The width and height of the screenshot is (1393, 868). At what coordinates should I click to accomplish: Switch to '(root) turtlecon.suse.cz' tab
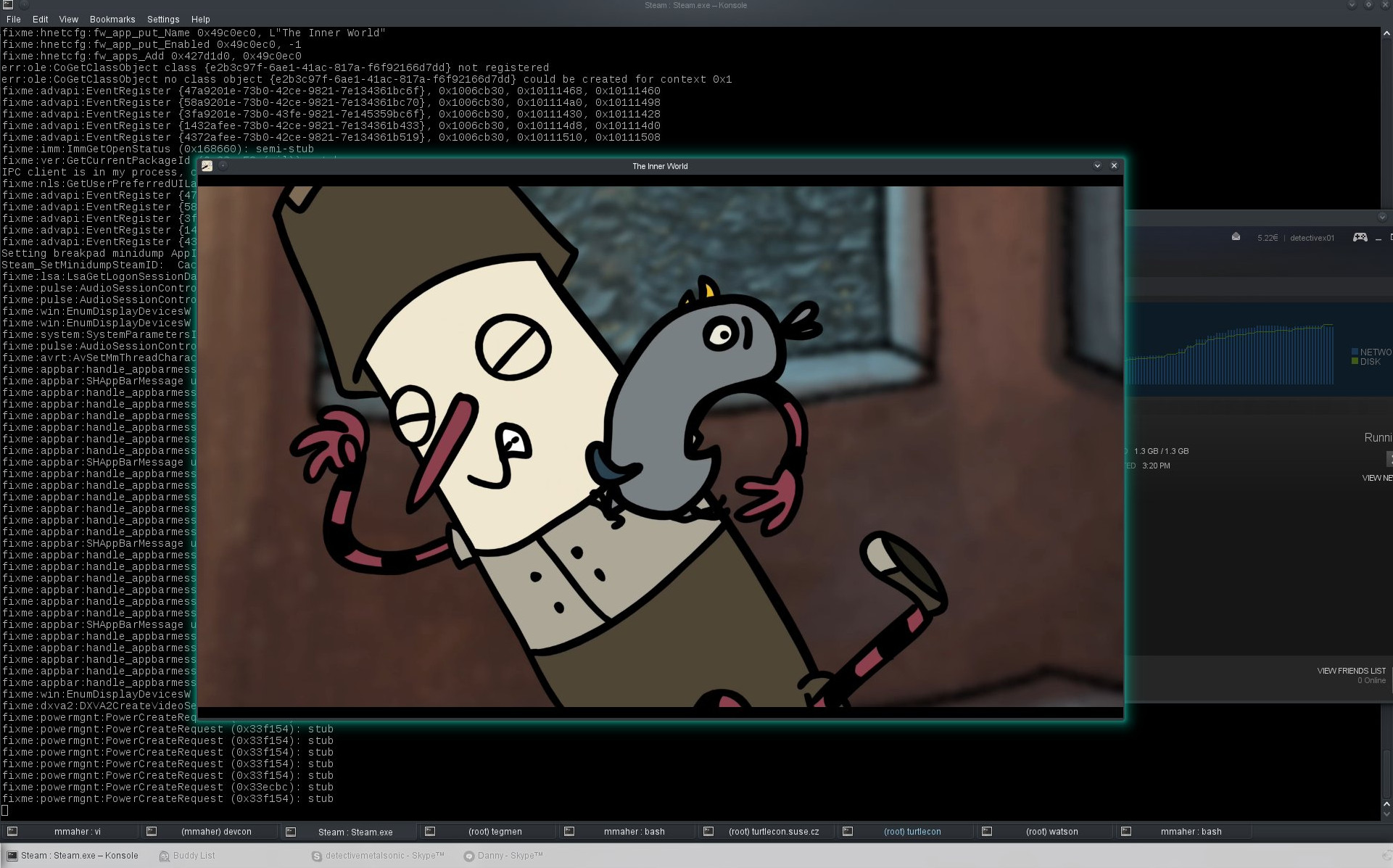click(766, 832)
